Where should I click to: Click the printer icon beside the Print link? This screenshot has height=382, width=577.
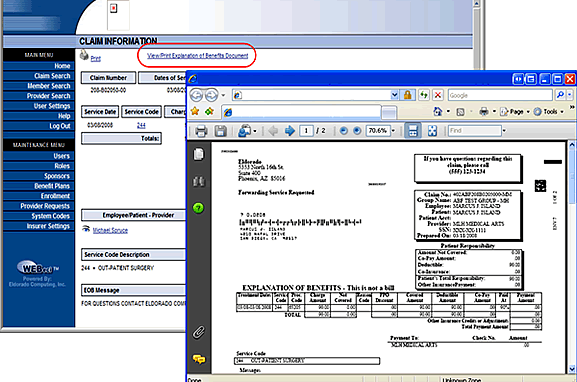84,55
